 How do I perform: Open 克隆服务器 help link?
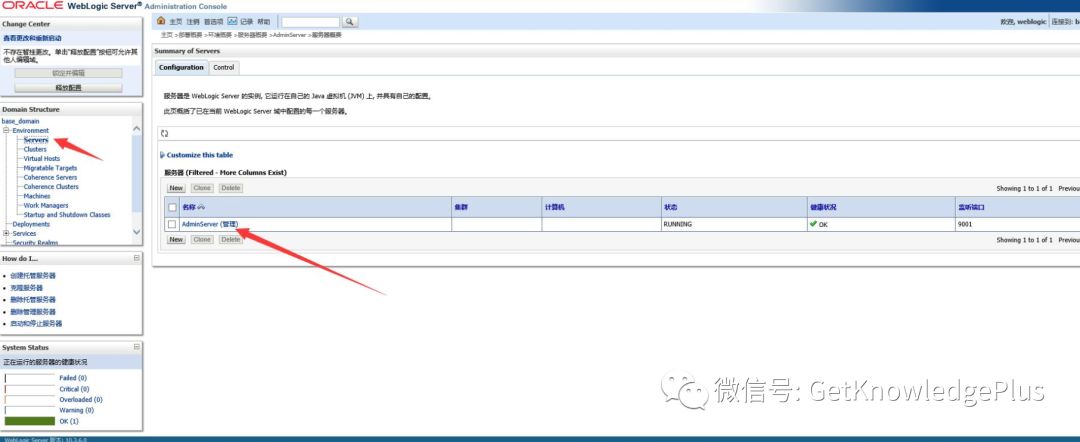[x=26, y=288]
